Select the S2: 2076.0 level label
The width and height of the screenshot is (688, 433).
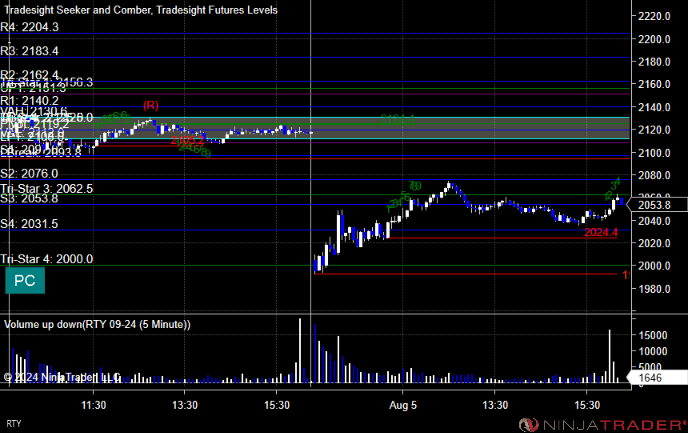click(x=29, y=174)
